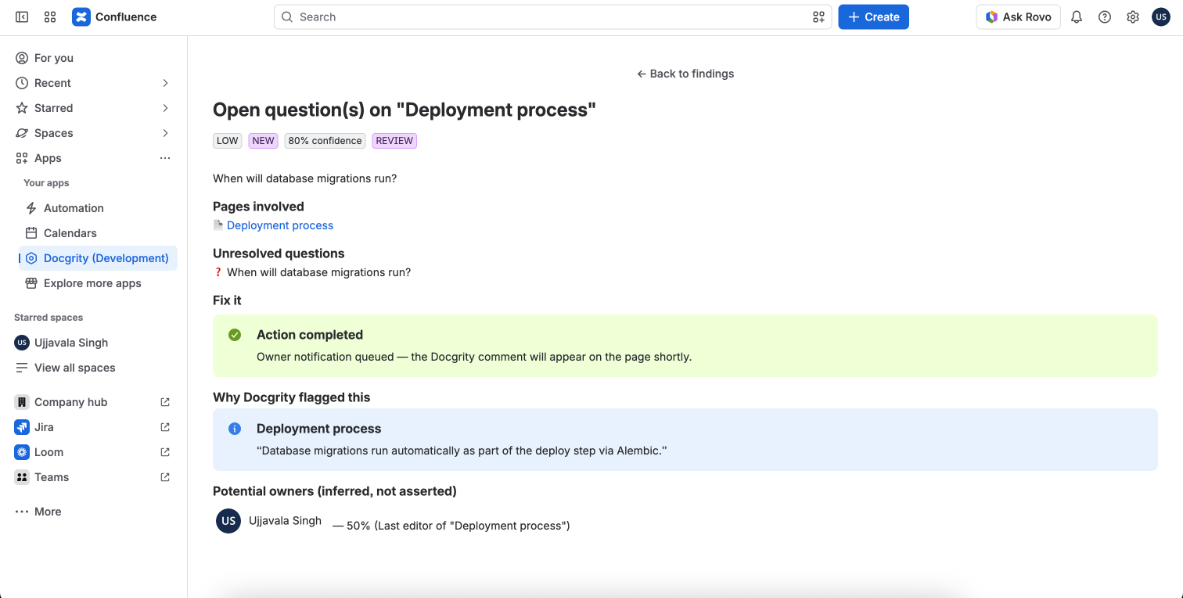Expand the Spaces chevron
This screenshot has width=1183, height=598.
[x=165, y=133]
